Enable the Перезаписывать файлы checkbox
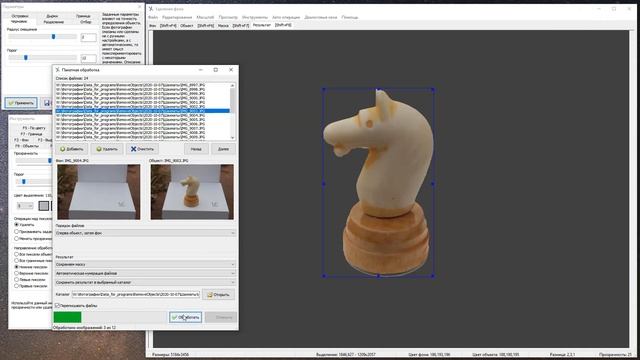The image size is (640, 360). point(58,305)
